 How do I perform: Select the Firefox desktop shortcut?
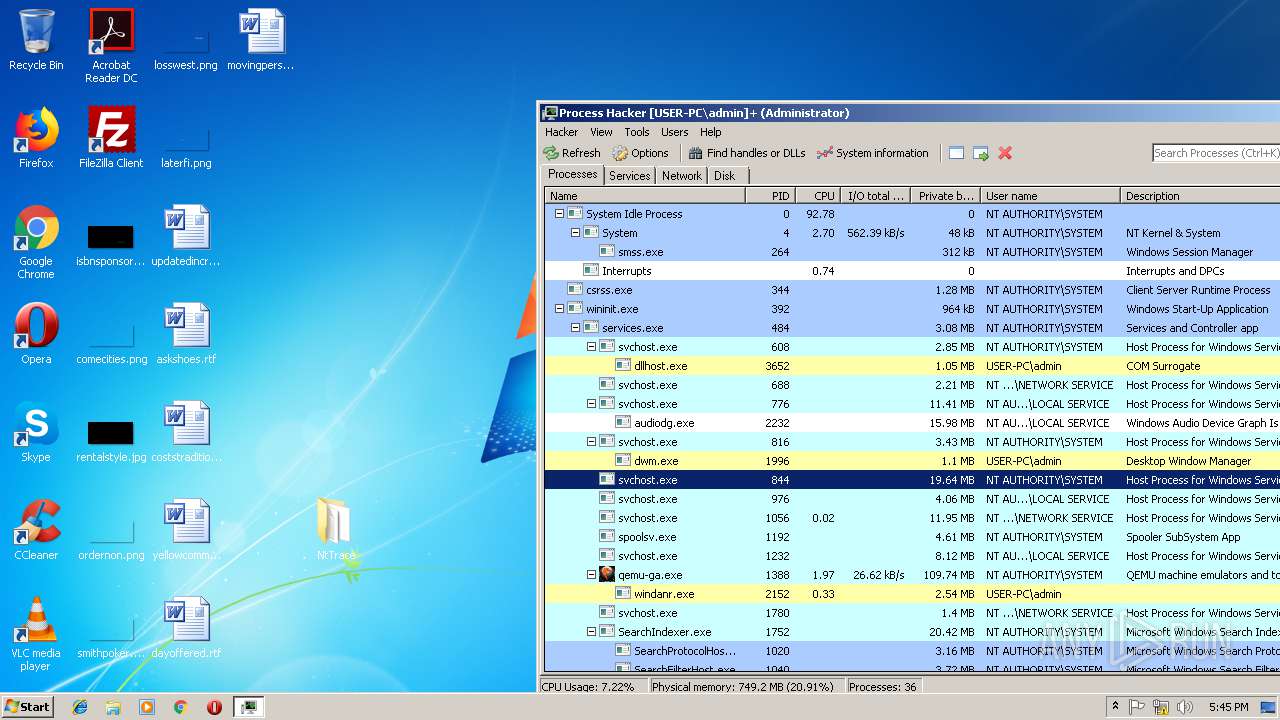coord(36,138)
